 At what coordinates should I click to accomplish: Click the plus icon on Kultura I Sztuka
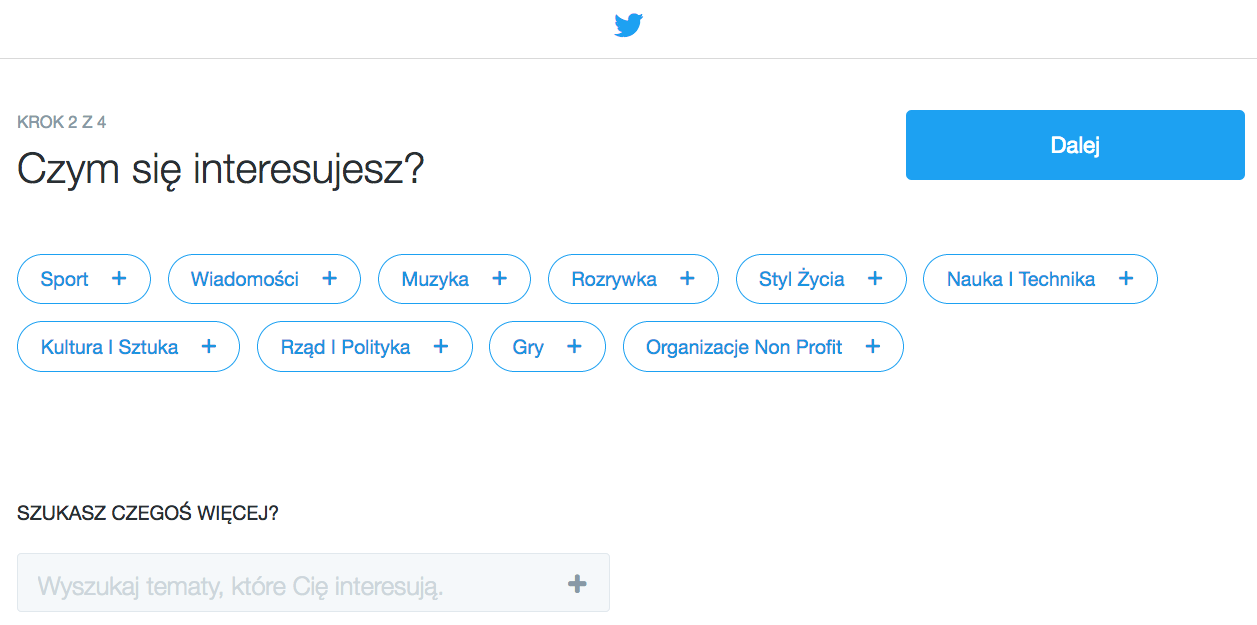(209, 347)
